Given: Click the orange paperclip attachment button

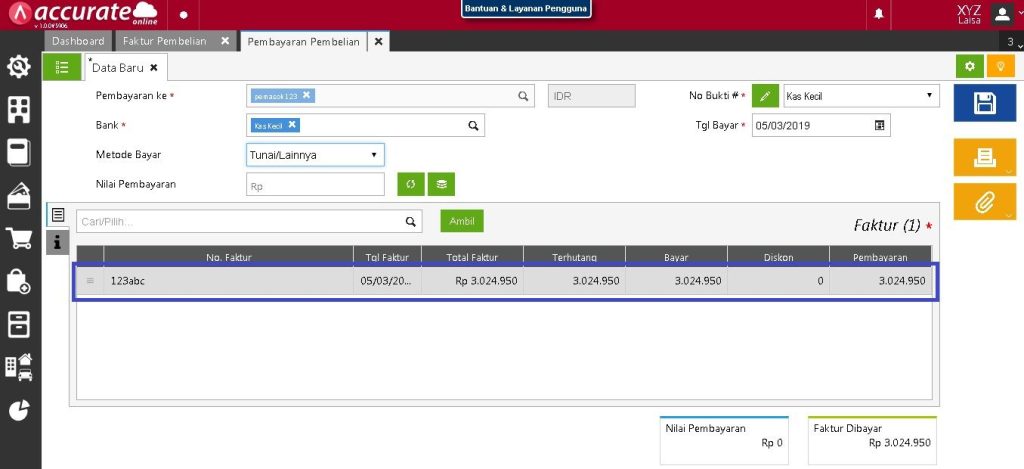Looking at the screenshot, I should [984, 202].
